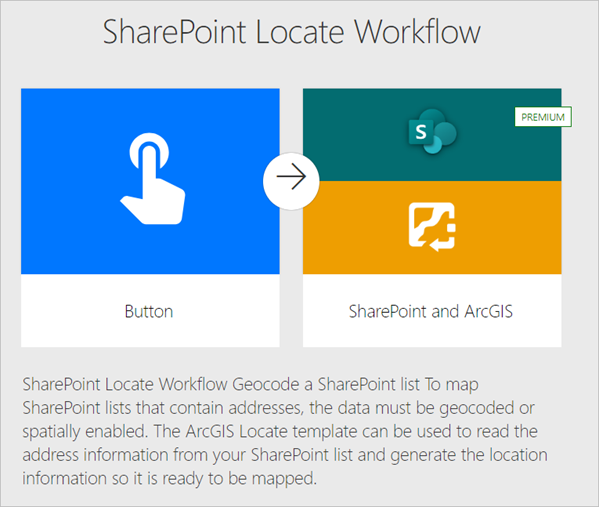This screenshot has height=507, width=599.
Task: Click the ArcGIS connector icon
Action: point(432,227)
